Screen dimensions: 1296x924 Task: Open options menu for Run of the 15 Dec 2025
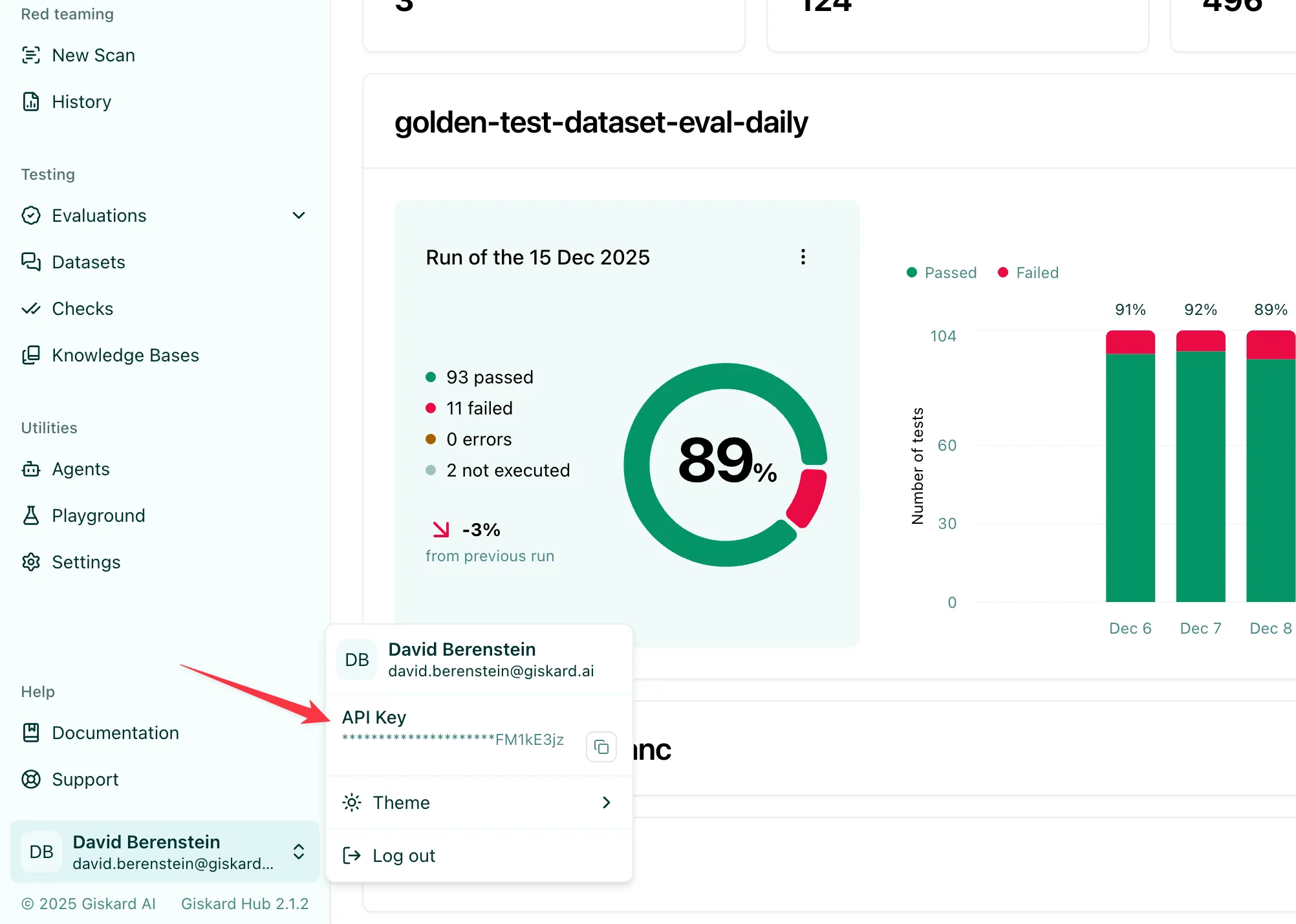(803, 257)
